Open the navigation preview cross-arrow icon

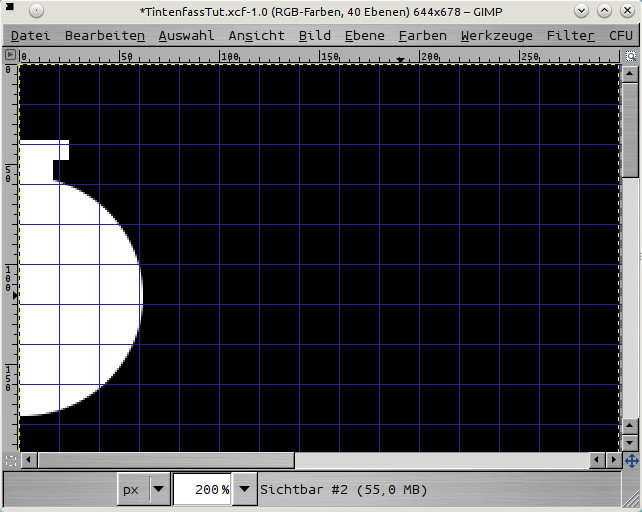click(630, 460)
